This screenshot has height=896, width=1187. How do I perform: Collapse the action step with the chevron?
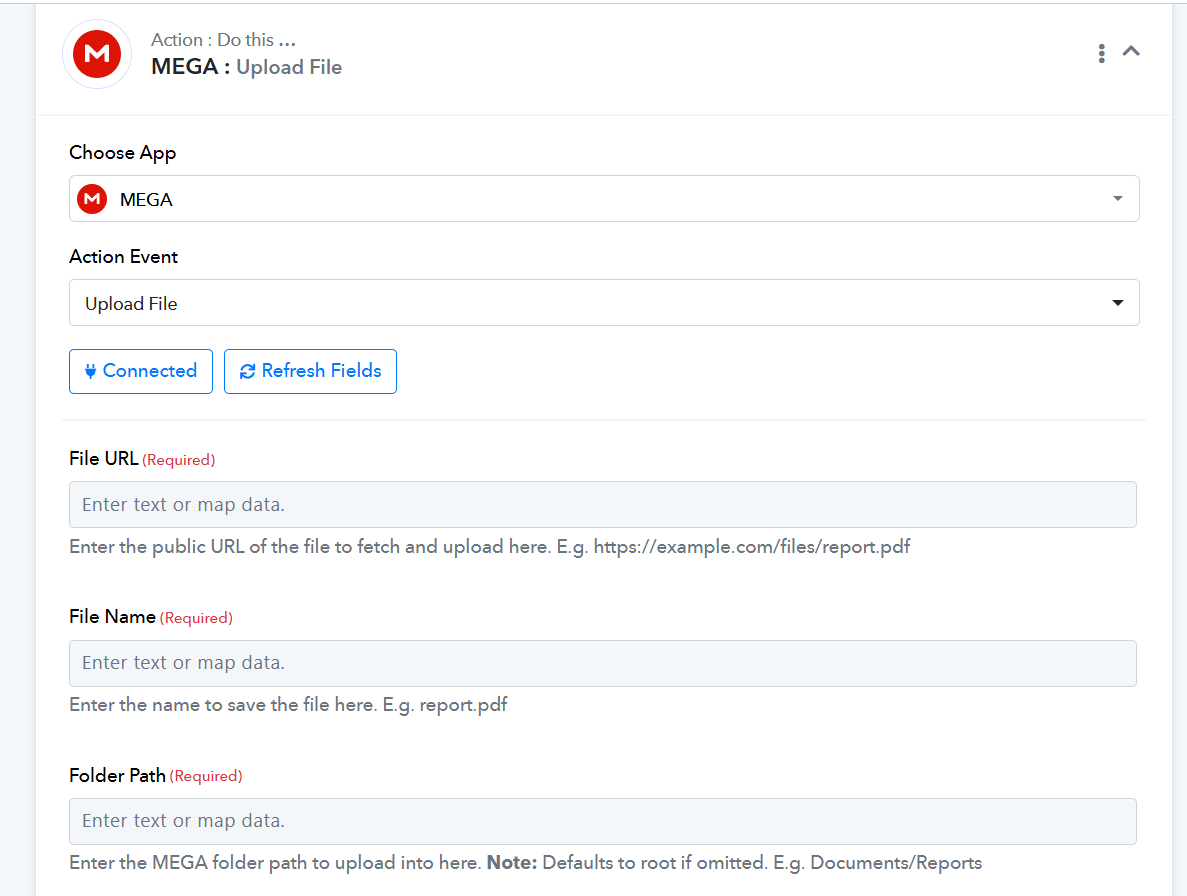pos(1131,51)
